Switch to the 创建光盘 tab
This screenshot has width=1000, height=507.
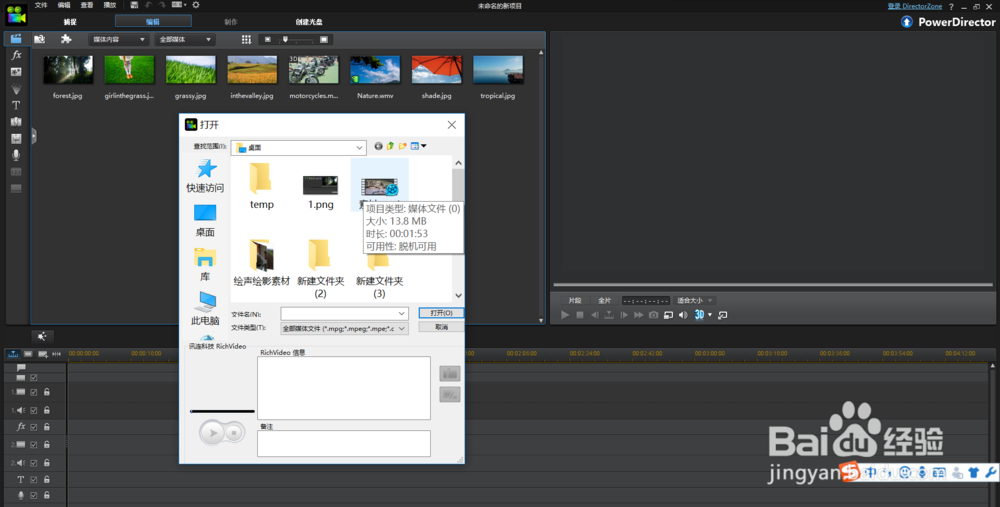(309, 22)
